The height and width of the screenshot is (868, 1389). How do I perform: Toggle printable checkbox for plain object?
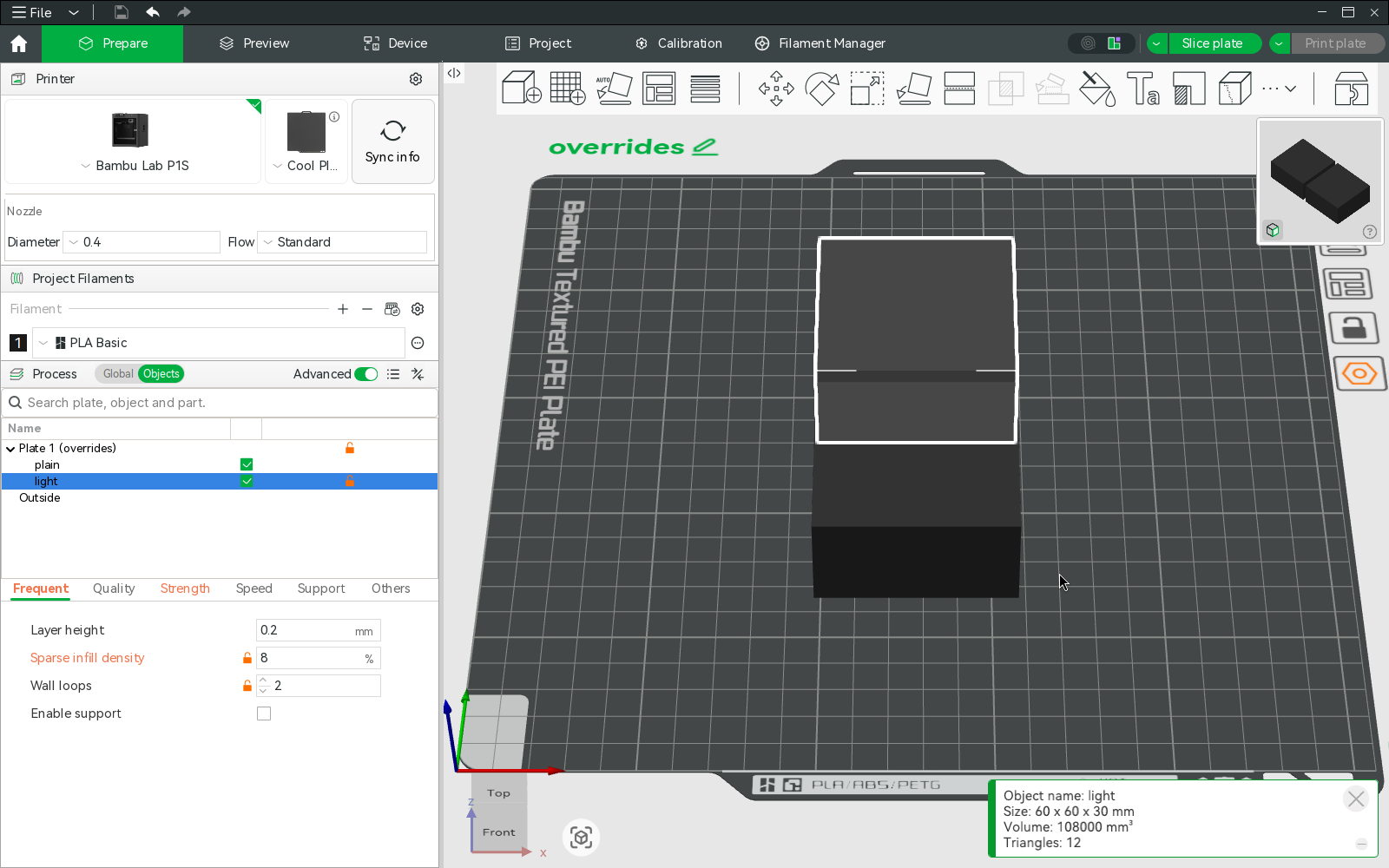click(247, 464)
